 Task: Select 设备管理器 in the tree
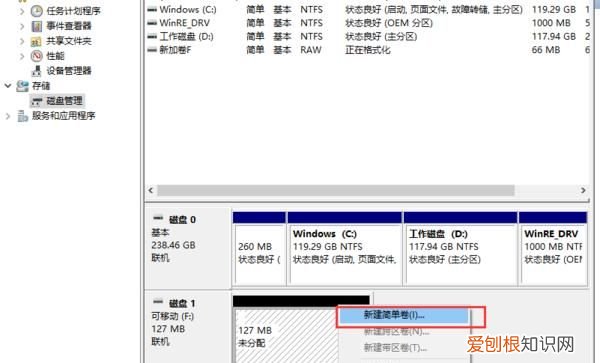69,71
